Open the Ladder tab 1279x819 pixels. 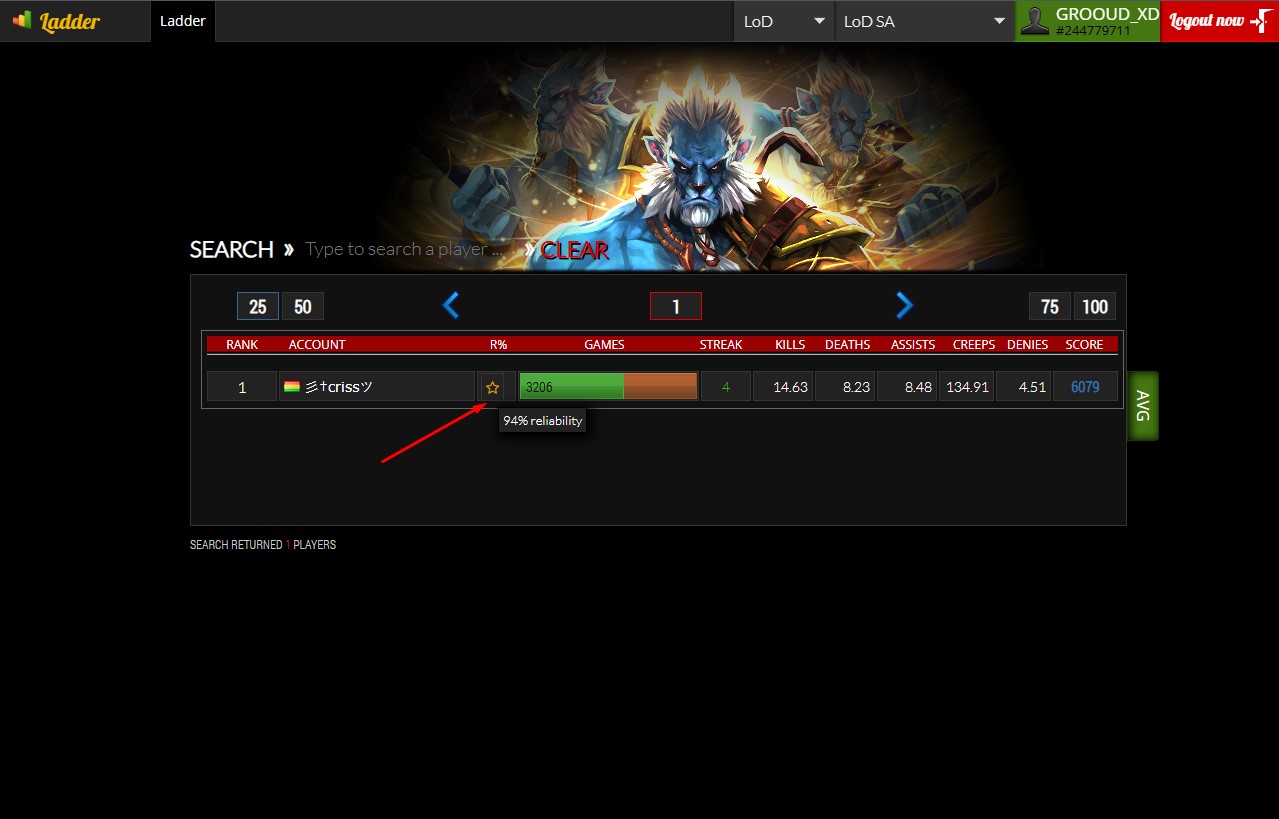click(182, 21)
